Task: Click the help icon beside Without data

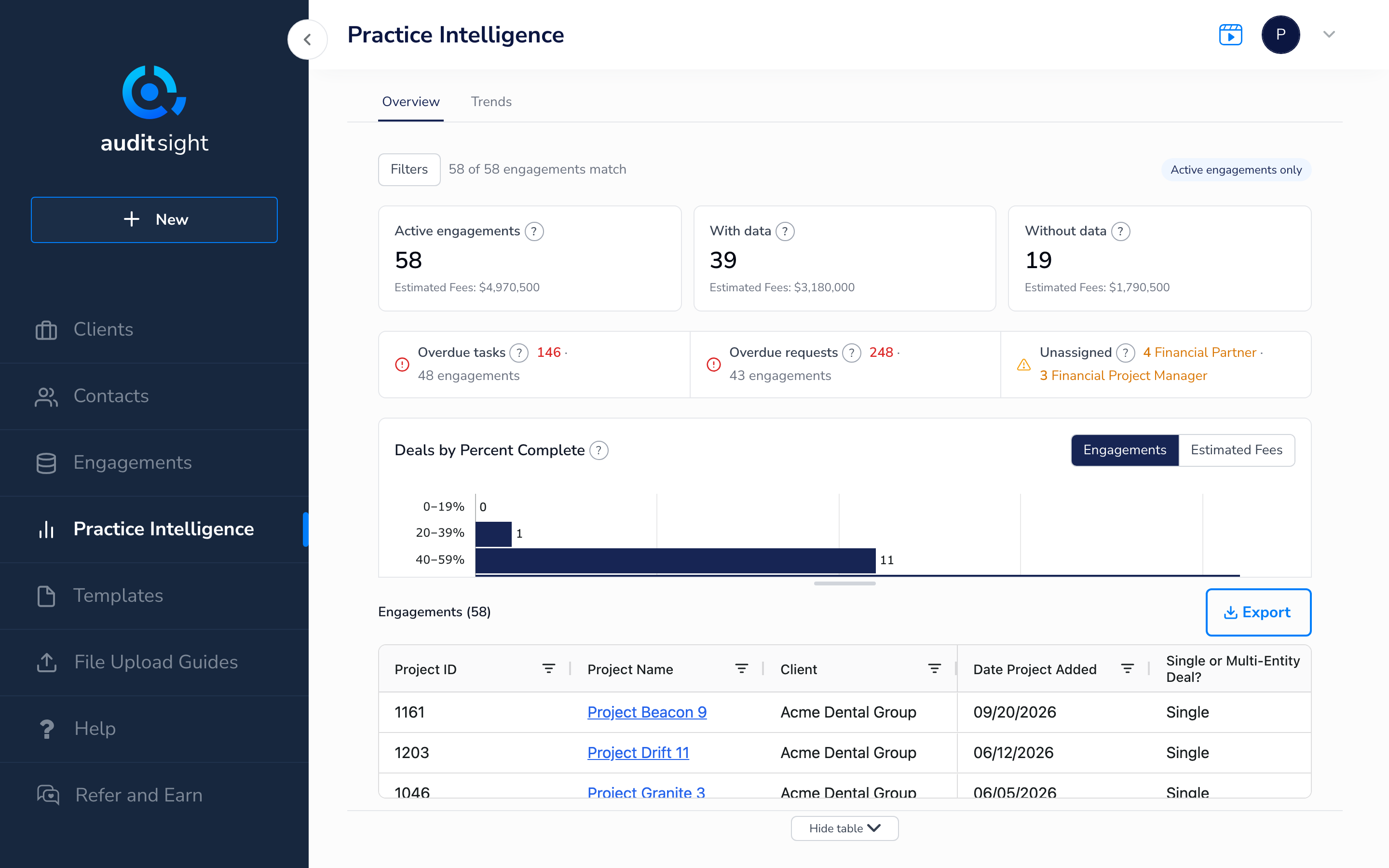Action: click(1120, 231)
